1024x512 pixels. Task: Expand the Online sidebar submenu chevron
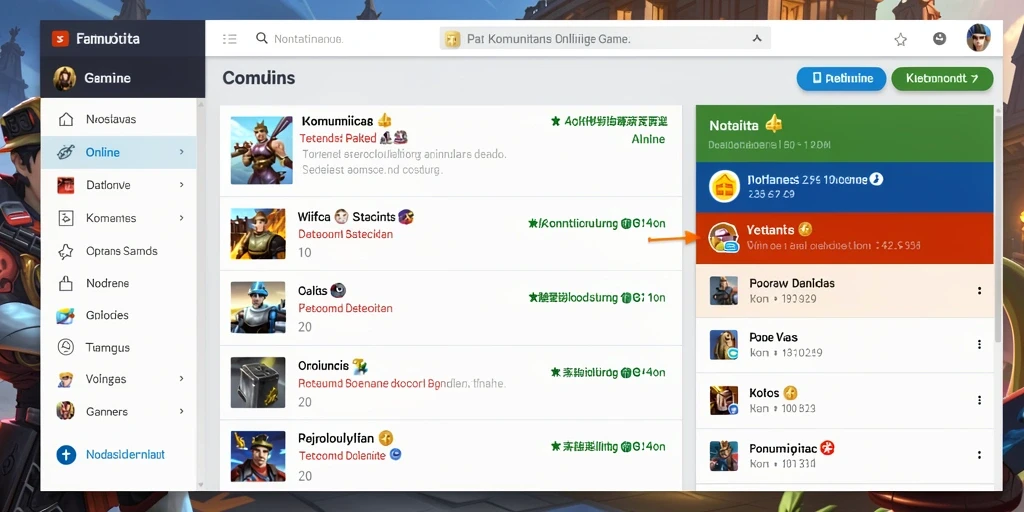[x=182, y=152]
